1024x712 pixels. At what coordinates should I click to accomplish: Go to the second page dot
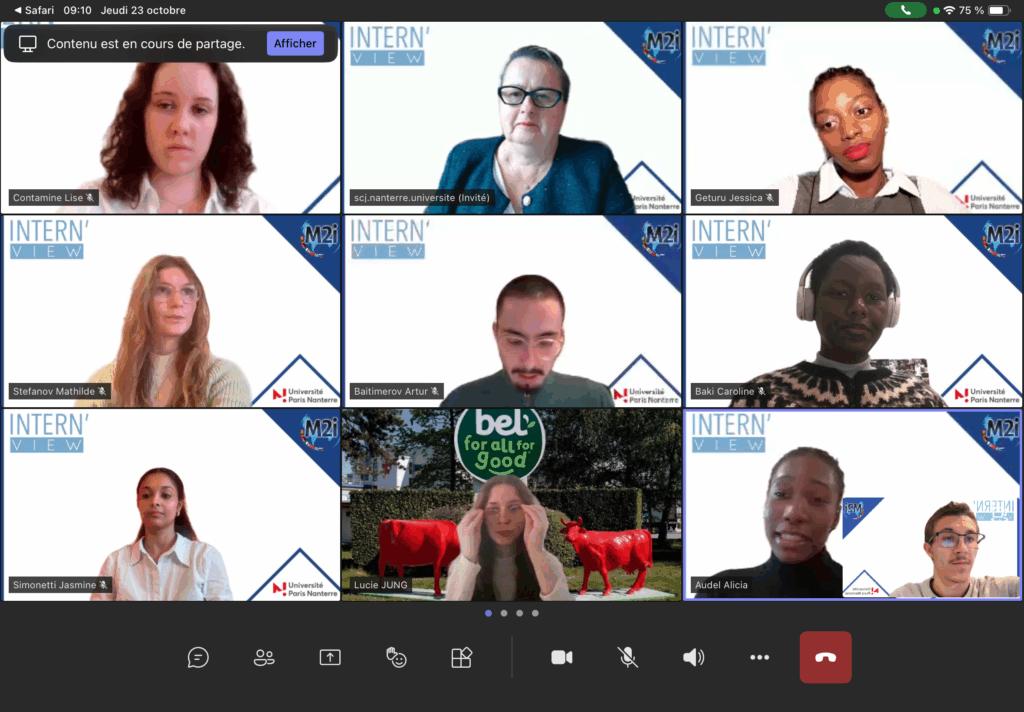[504, 613]
